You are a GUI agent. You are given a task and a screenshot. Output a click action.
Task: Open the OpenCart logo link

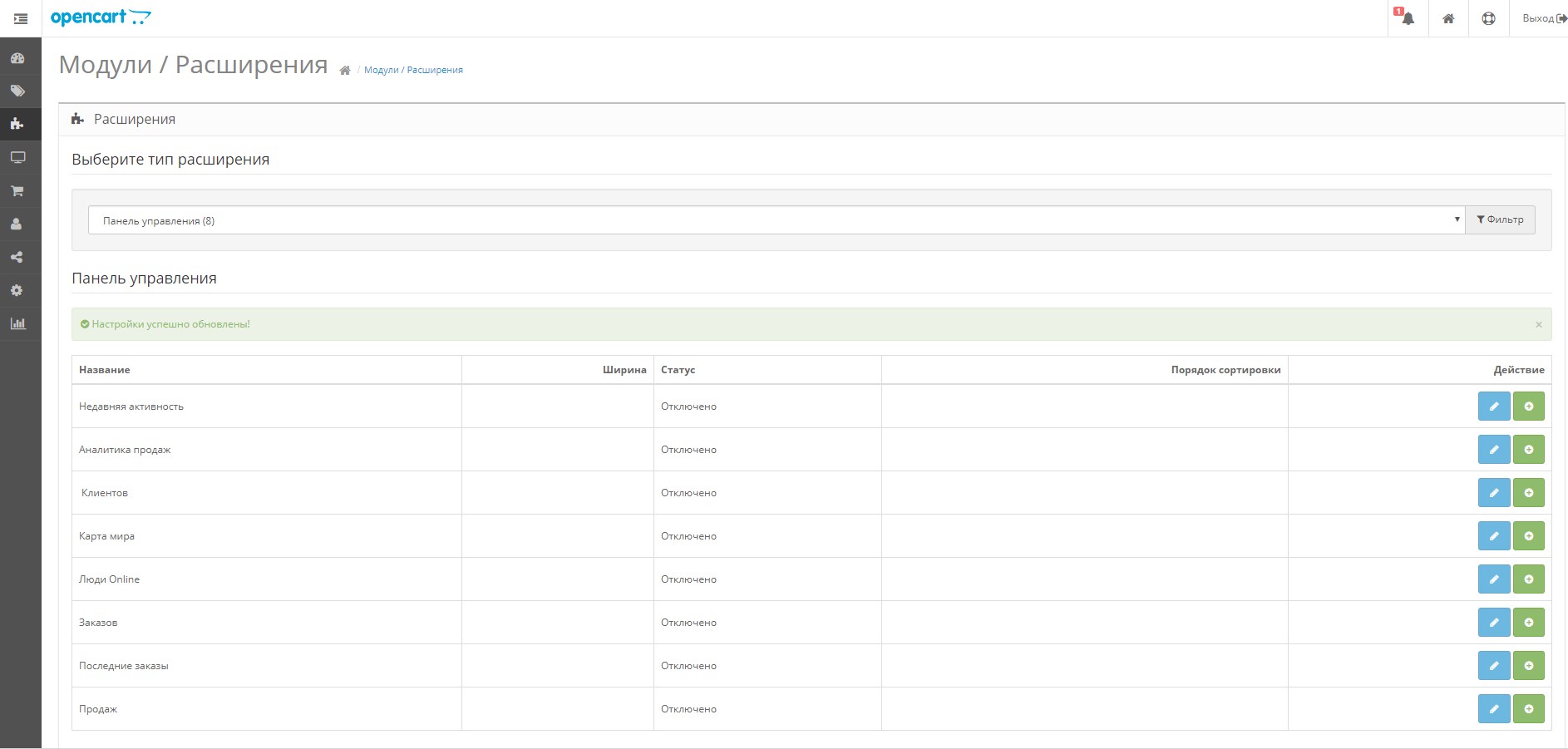coord(101,17)
